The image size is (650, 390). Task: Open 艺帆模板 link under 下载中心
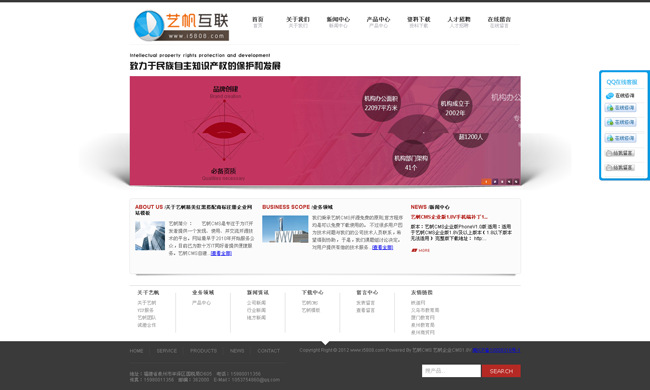[x=311, y=310]
